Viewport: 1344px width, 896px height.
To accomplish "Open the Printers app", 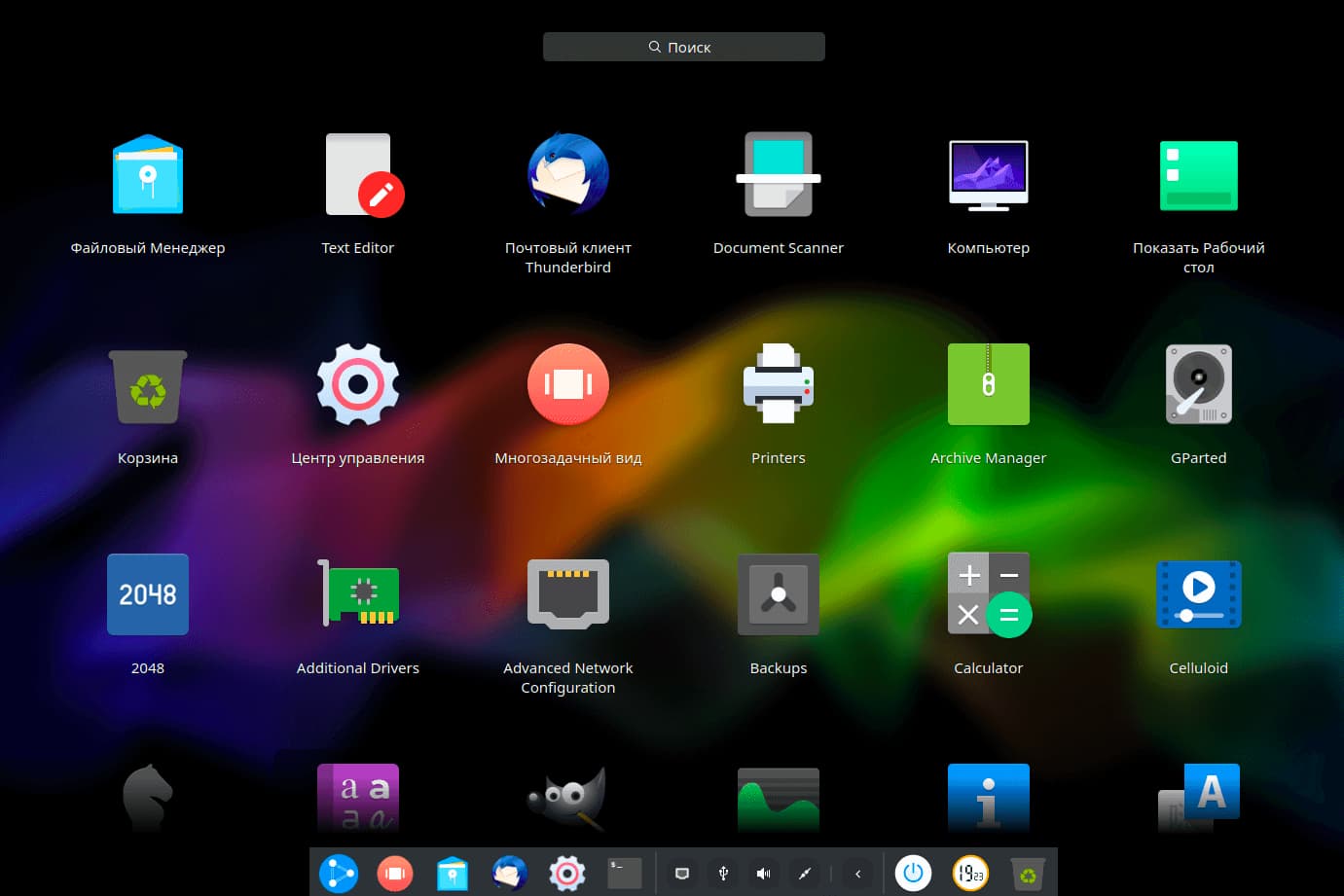I will tap(779, 383).
